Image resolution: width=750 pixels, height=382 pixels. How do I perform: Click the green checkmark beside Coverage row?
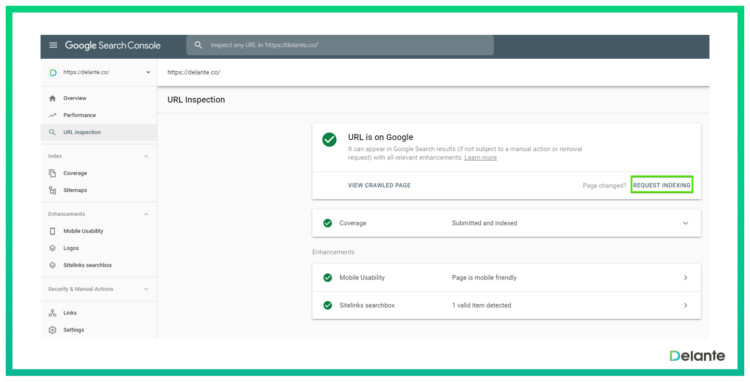point(328,223)
